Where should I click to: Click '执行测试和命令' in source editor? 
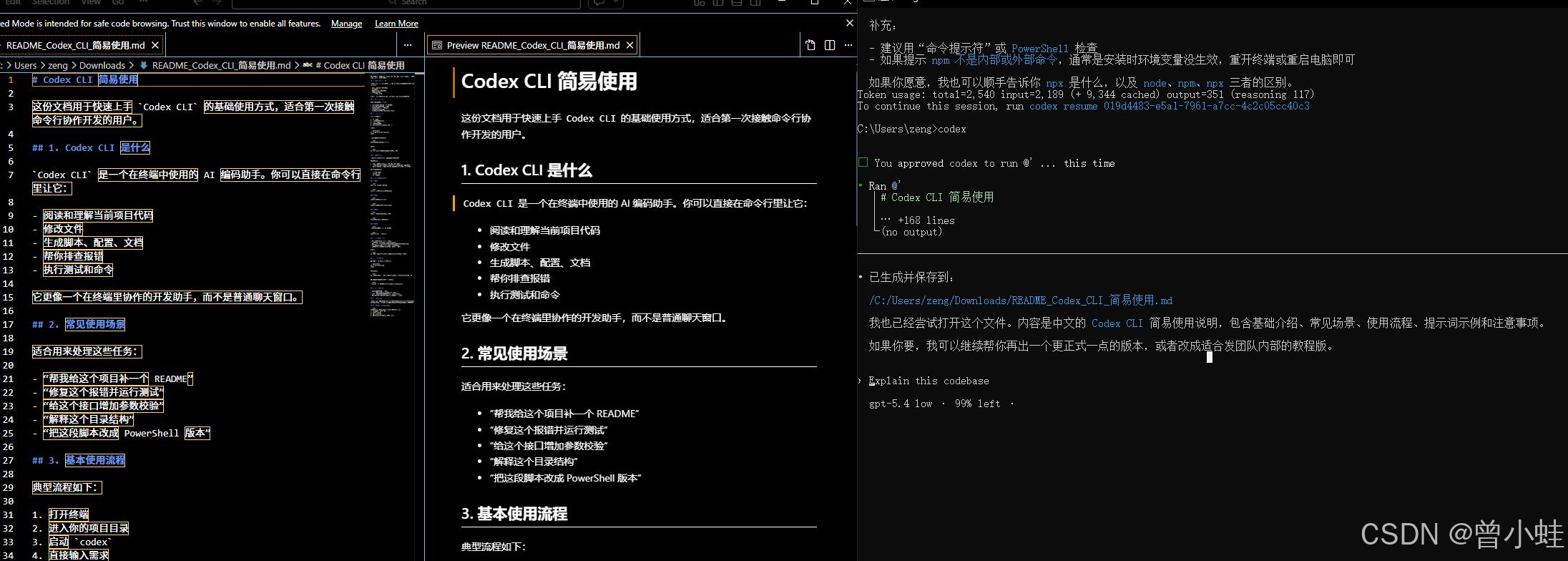(78, 270)
